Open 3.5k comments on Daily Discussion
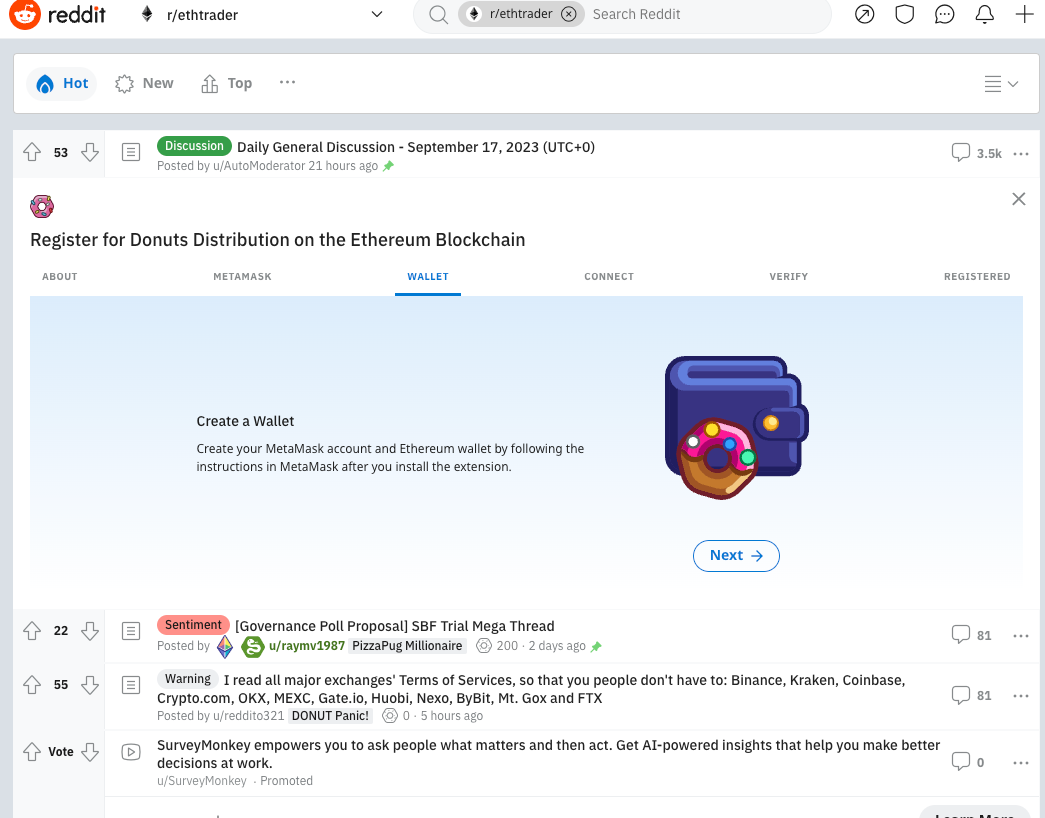Image resolution: width=1045 pixels, height=818 pixels. click(976, 153)
